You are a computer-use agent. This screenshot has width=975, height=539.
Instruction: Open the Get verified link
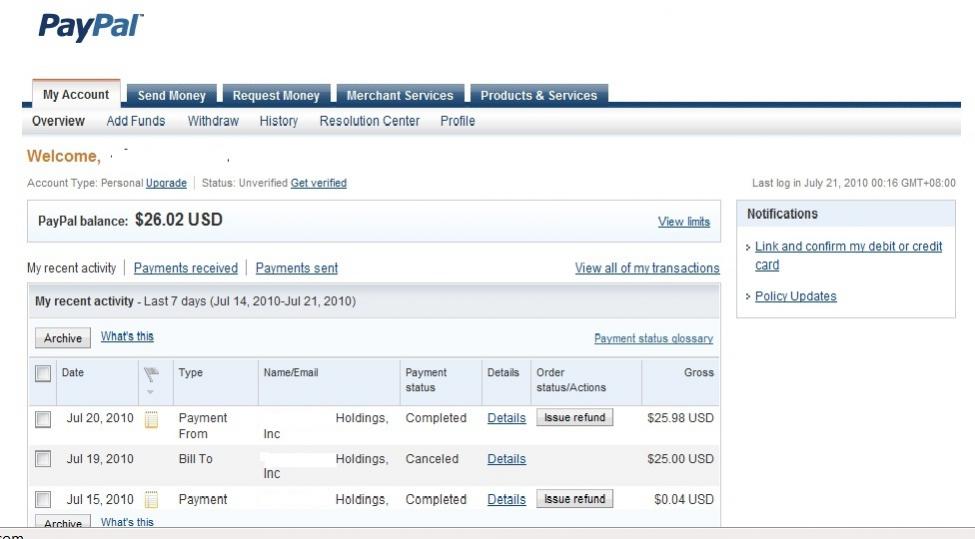coord(318,183)
